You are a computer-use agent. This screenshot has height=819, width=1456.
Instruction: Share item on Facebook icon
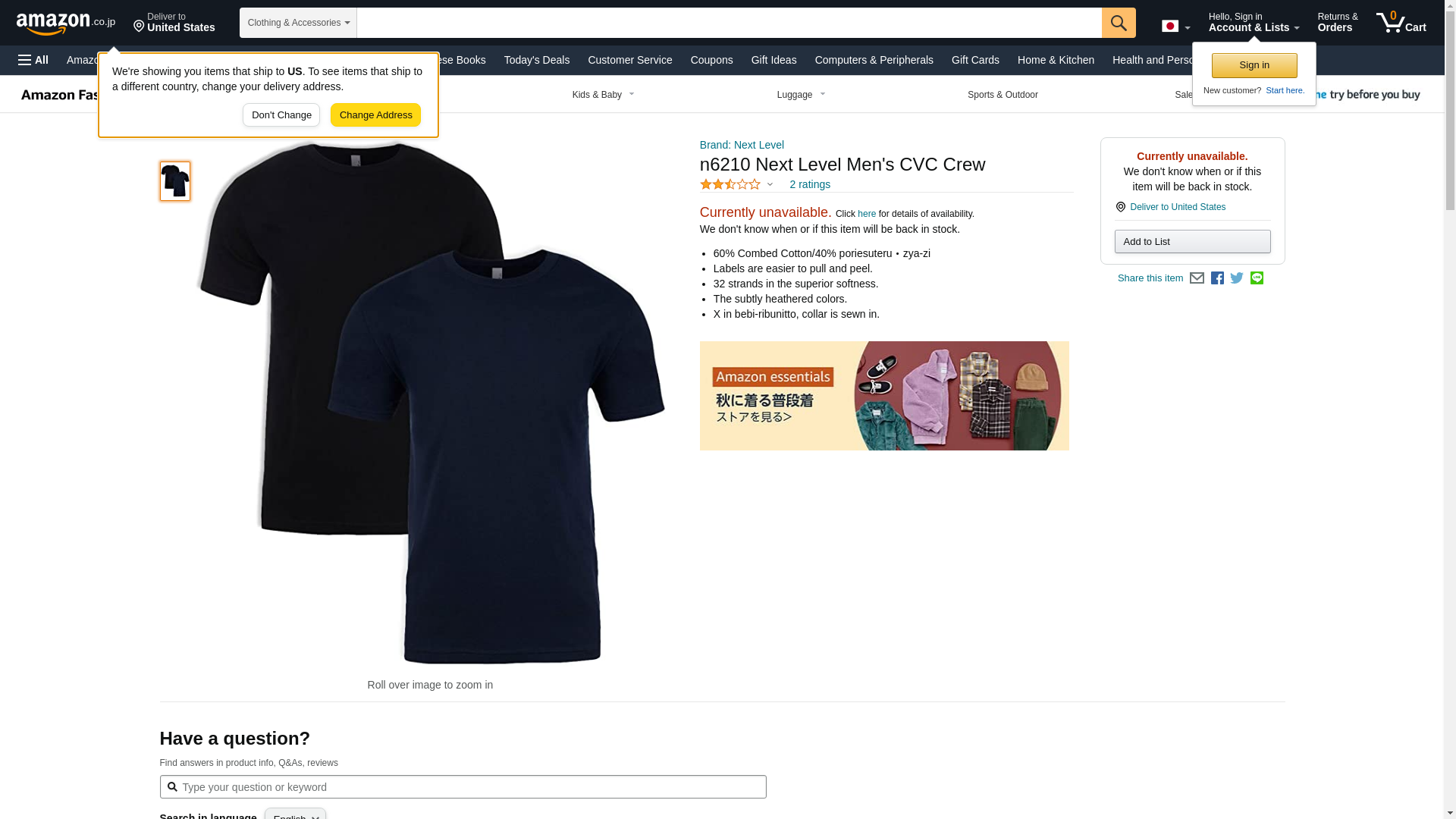(x=1217, y=278)
